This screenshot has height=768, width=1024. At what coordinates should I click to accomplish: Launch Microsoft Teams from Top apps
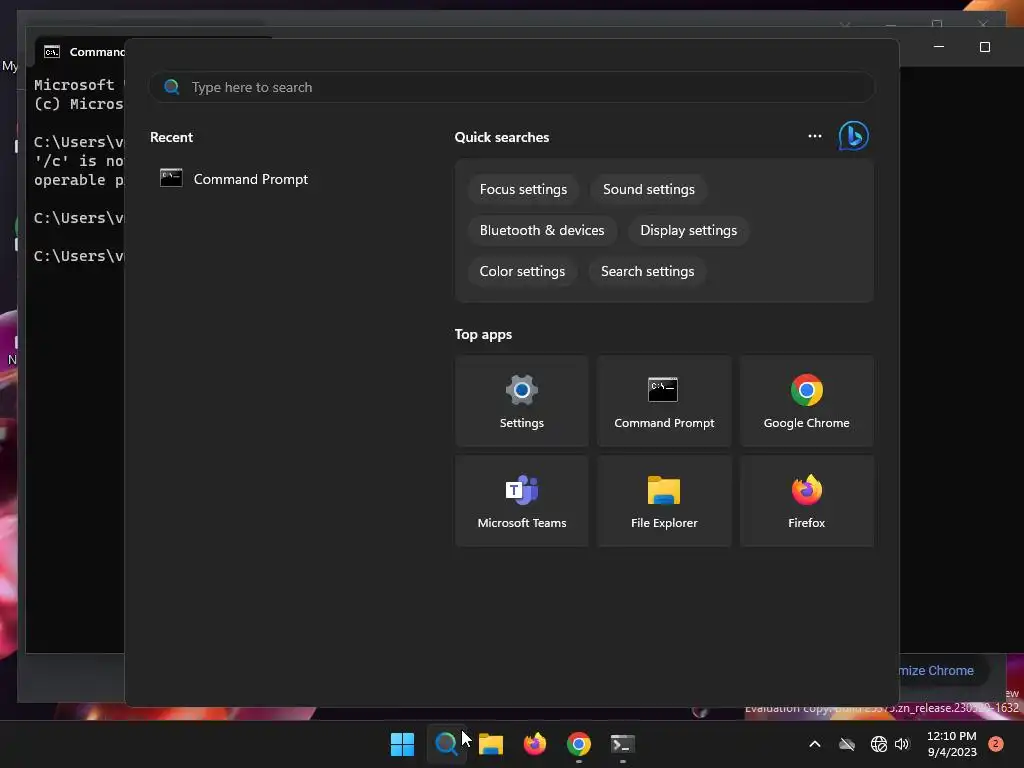pos(522,501)
